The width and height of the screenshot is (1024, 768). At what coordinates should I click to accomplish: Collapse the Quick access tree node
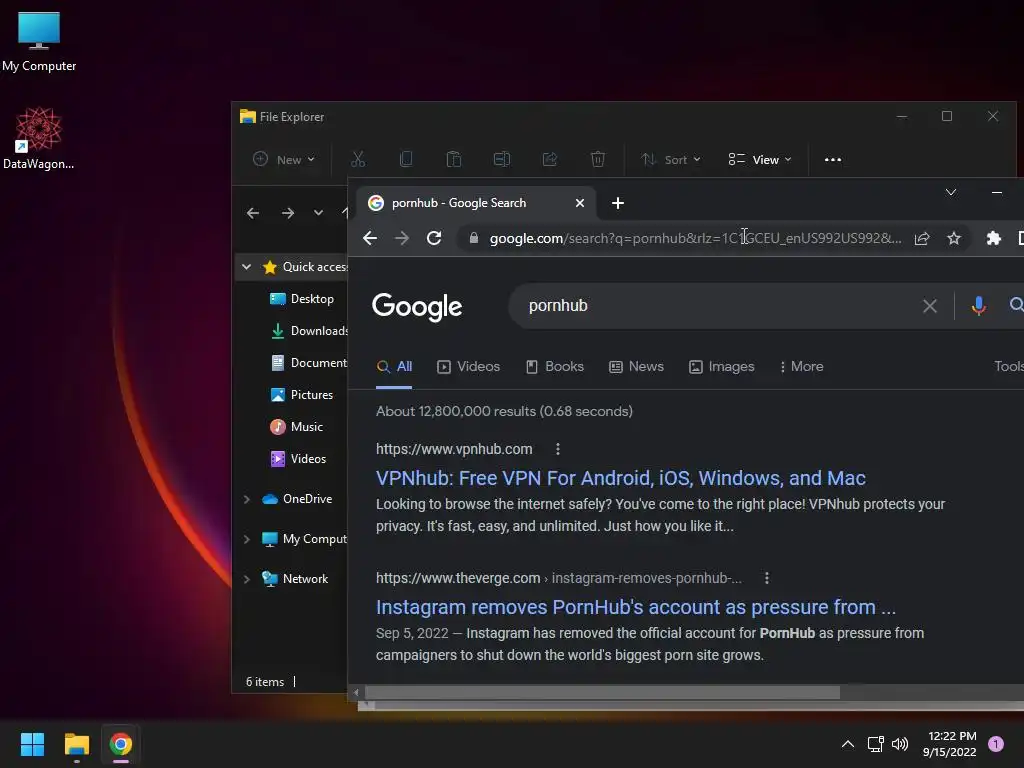(x=246, y=266)
